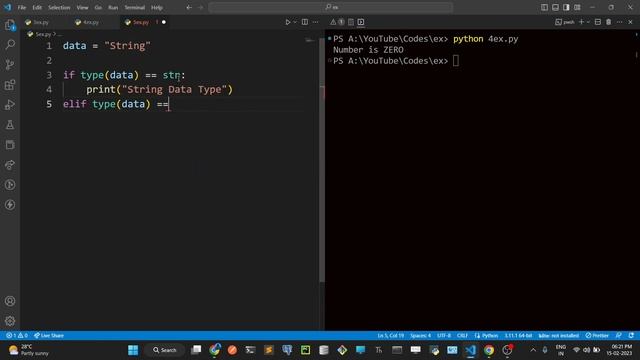The image size is (640, 360).
Task: Open the Search view in activity bar
Action: pyautogui.click(x=10, y=44)
